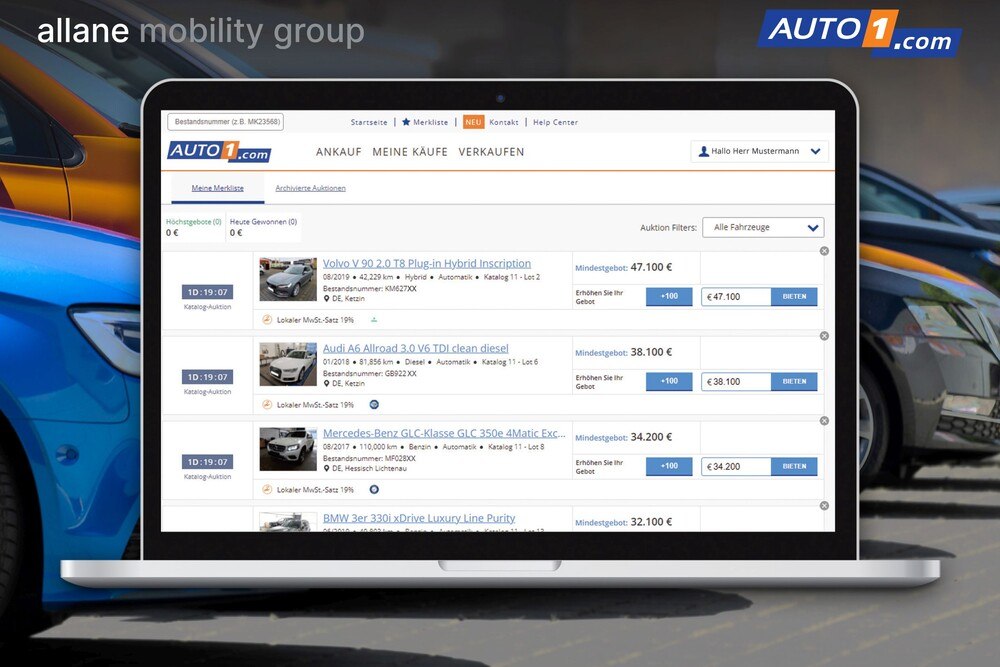Image resolution: width=1000 pixels, height=667 pixels.
Task: Open Mercedes-Benz GLC-Klasse GLC 350e listing
Action: pos(444,433)
